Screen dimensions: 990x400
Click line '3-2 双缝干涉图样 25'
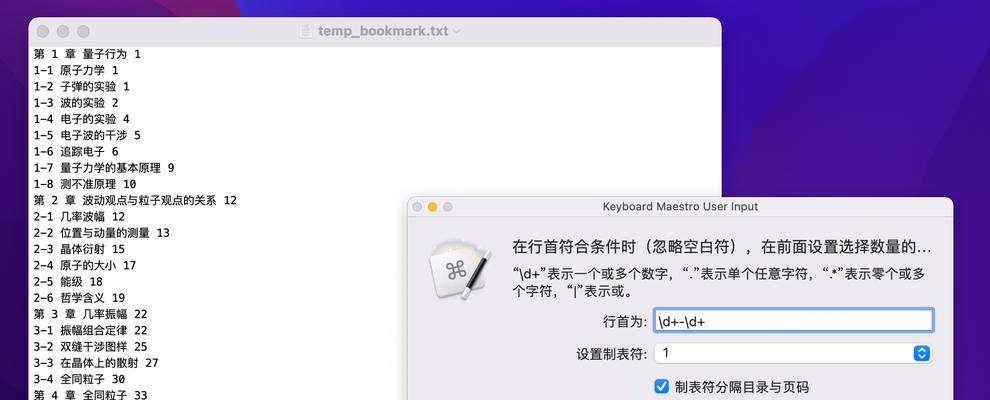tap(90, 346)
